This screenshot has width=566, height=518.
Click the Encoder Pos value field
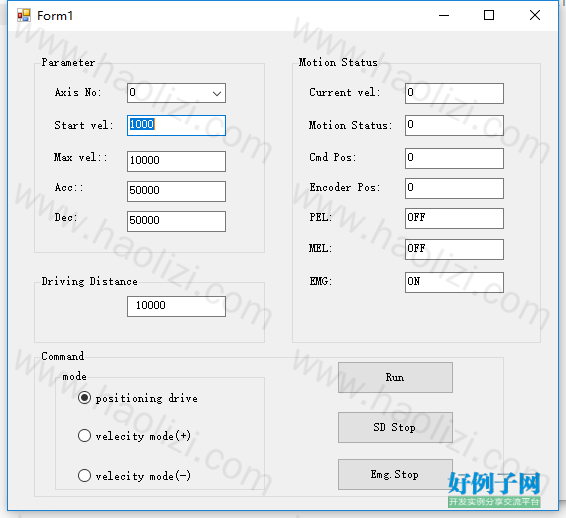click(454, 188)
